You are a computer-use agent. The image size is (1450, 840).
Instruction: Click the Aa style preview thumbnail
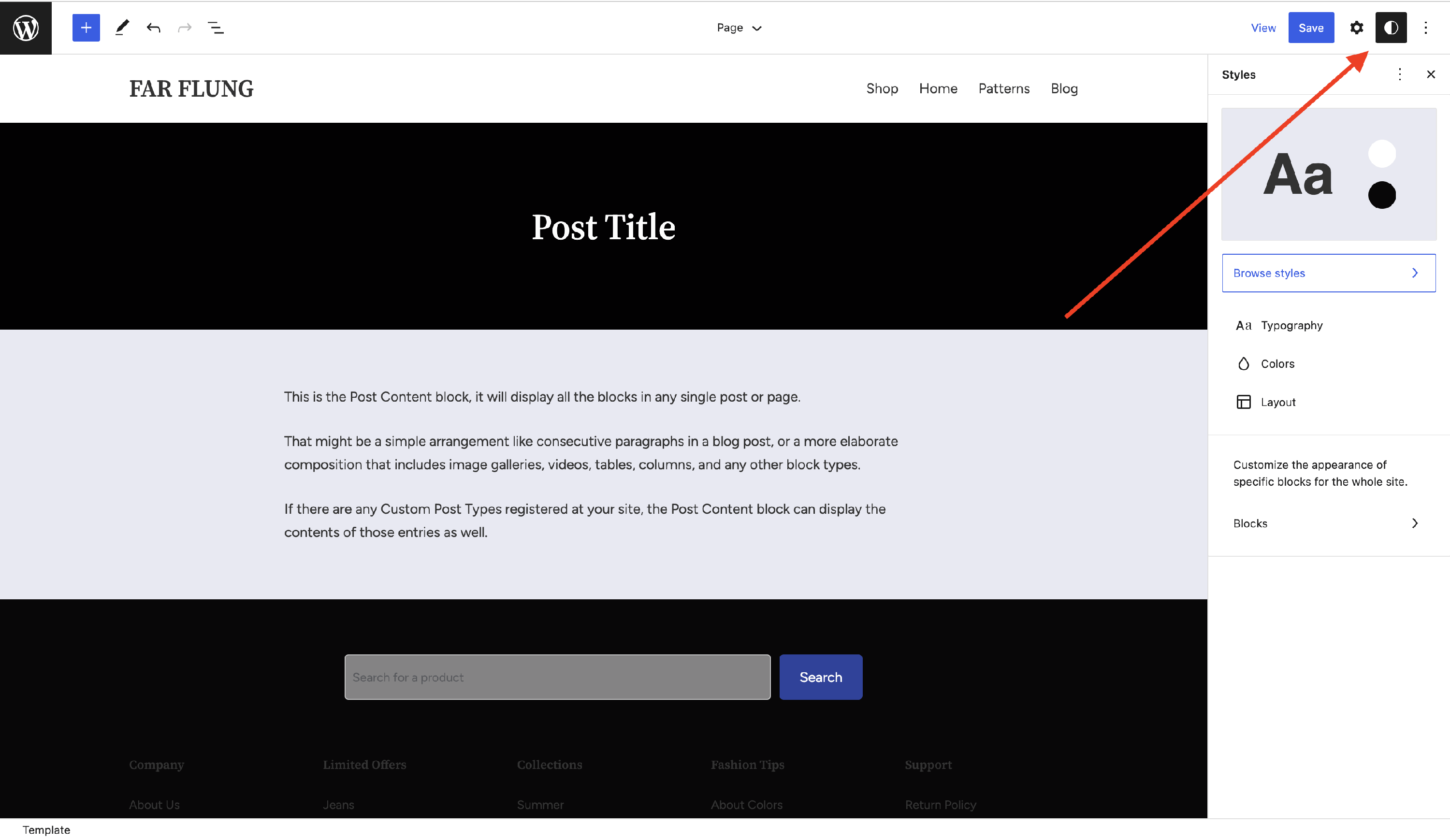pyautogui.click(x=1328, y=174)
